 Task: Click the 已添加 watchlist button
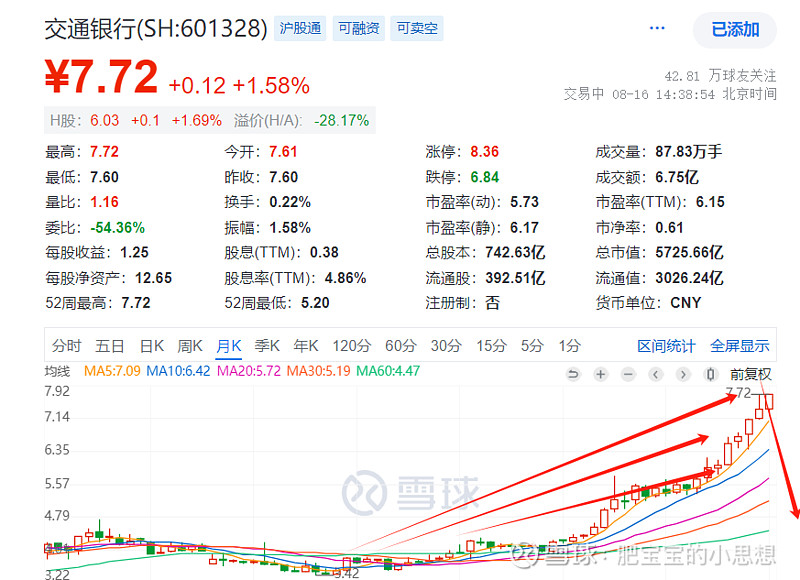tap(735, 30)
